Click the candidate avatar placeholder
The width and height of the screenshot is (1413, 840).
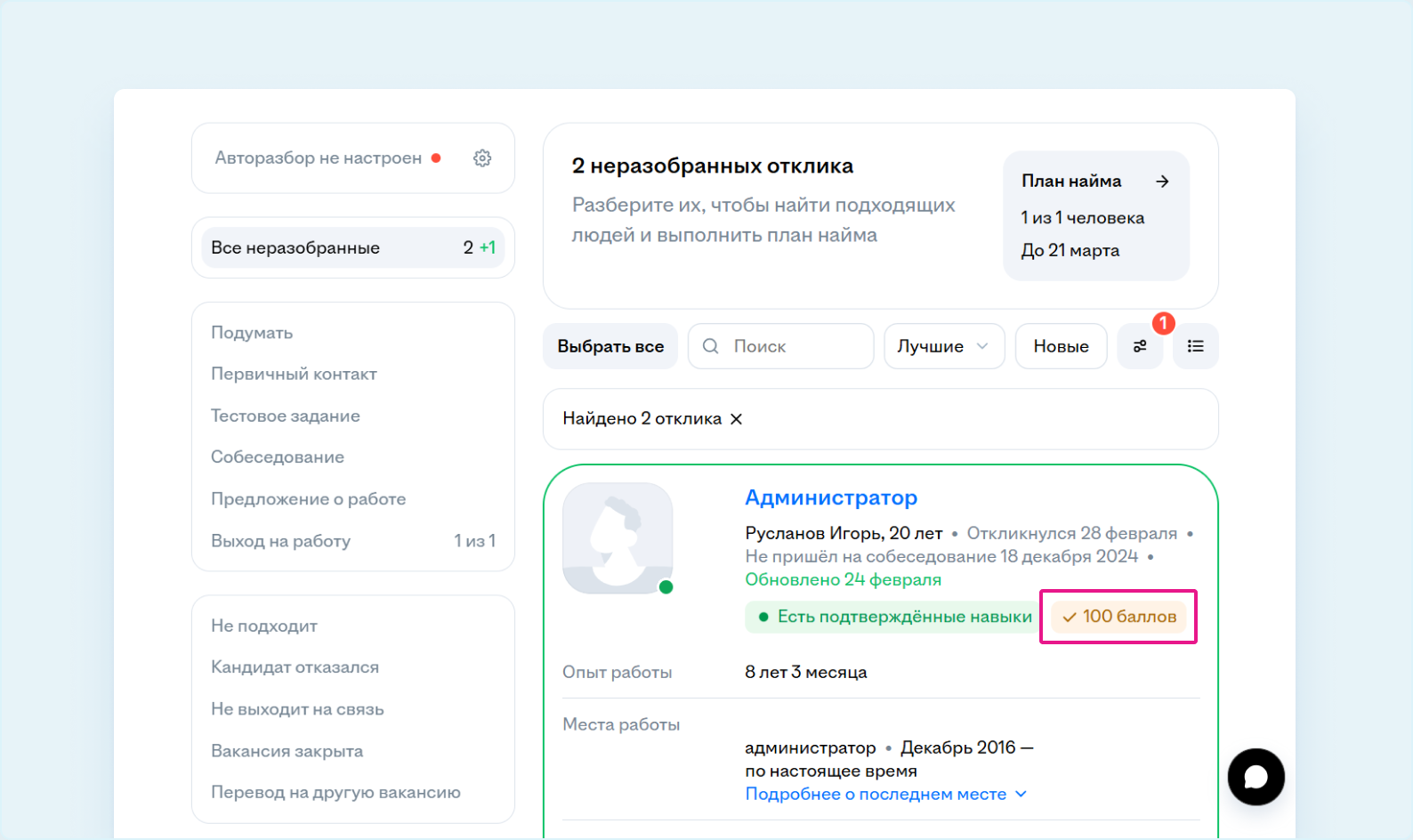click(x=618, y=538)
